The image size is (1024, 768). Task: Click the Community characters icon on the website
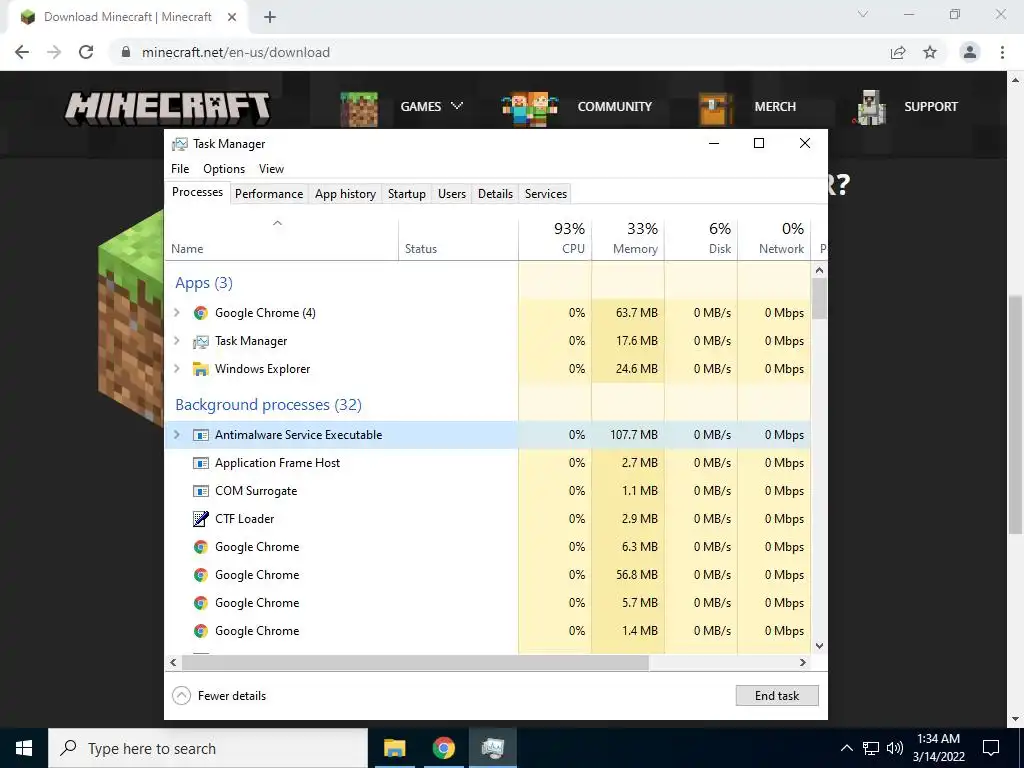click(x=529, y=108)
